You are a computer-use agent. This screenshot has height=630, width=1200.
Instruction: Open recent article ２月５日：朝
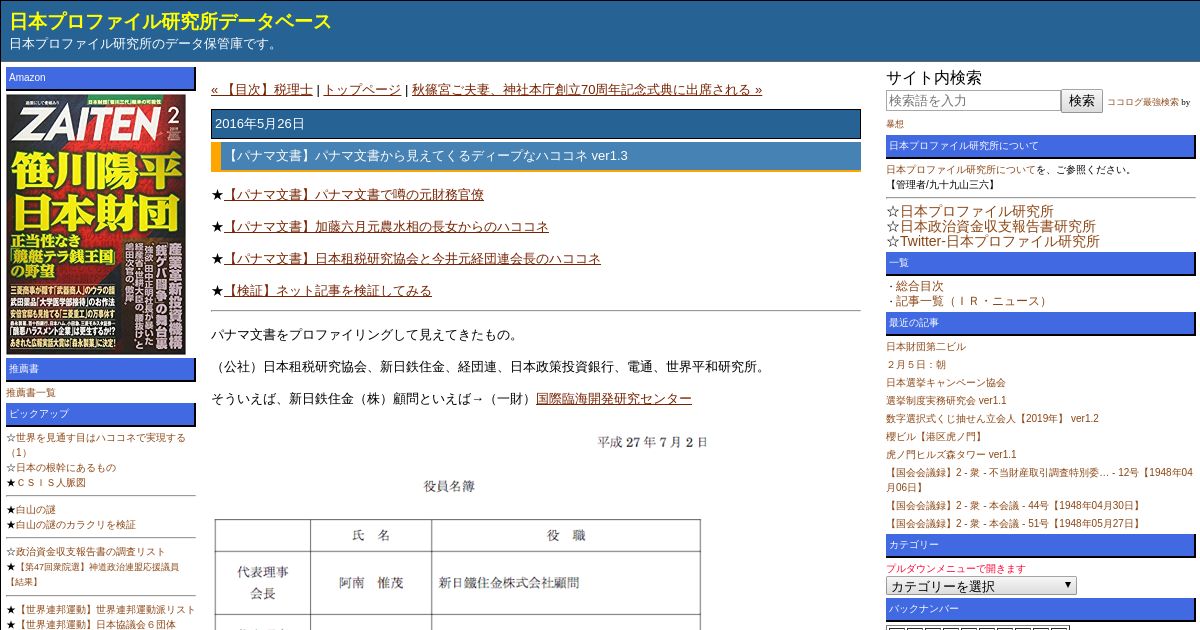point(916,365)
